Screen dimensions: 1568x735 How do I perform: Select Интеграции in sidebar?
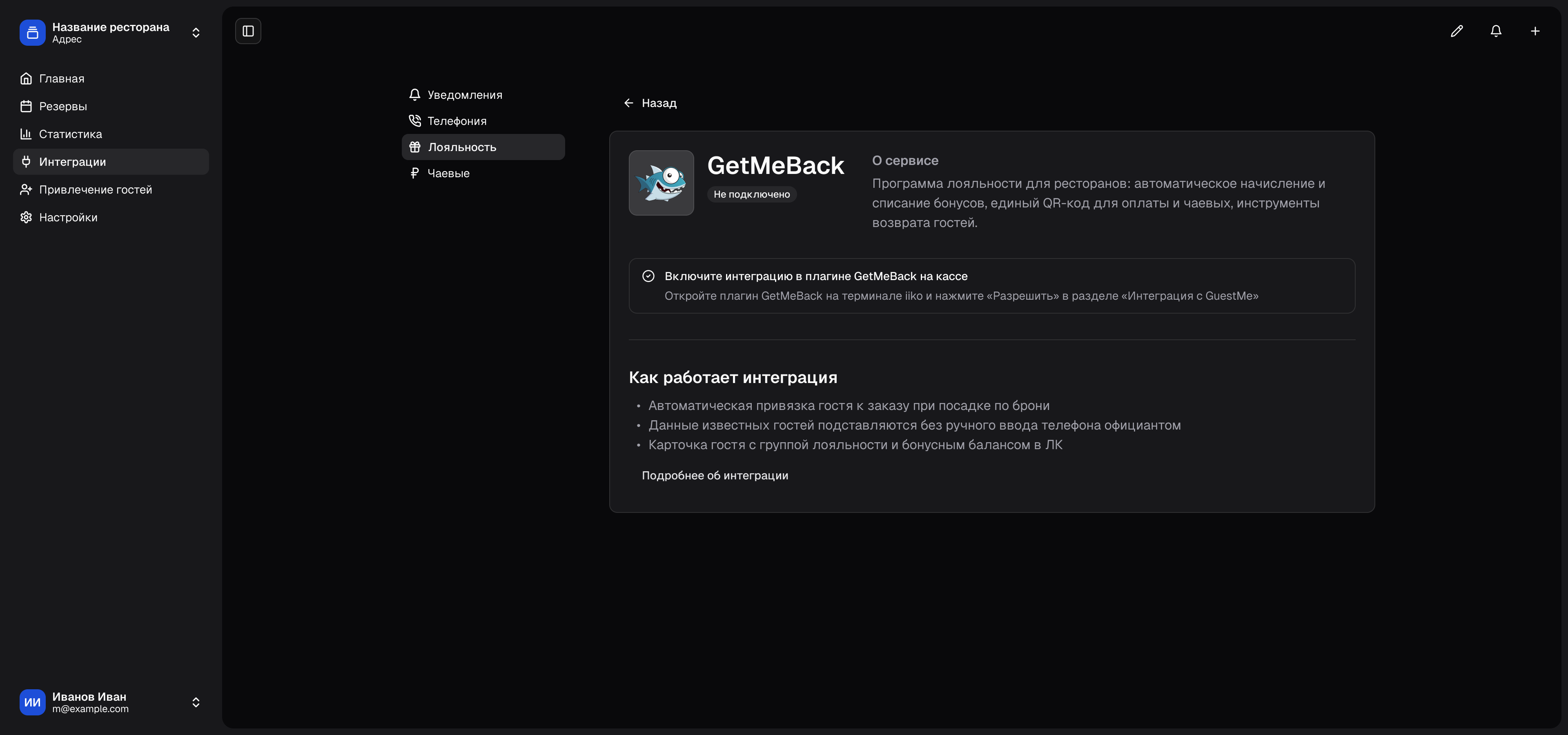click(x=111, y=162)
